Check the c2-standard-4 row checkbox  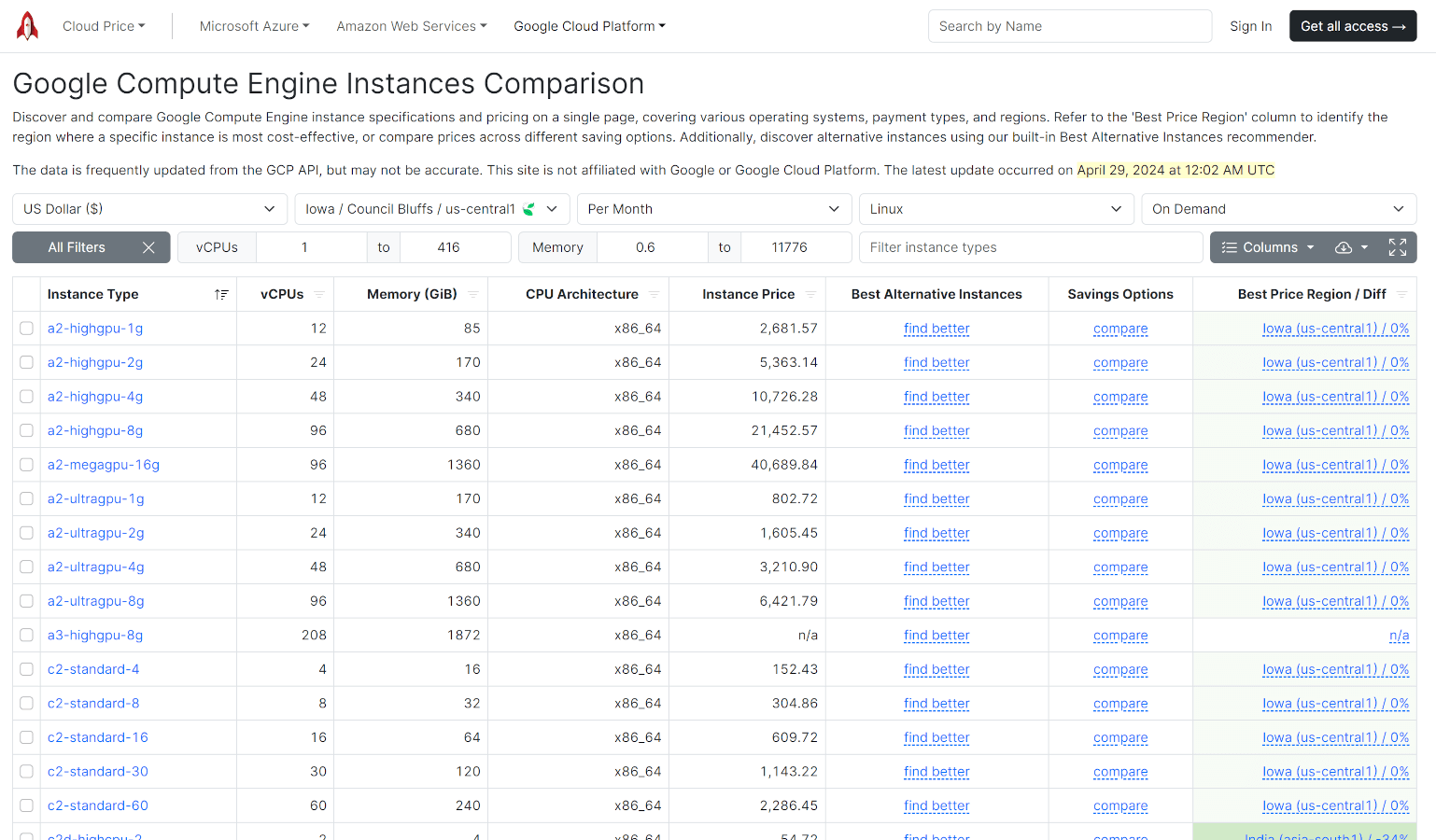click(25, 669)
